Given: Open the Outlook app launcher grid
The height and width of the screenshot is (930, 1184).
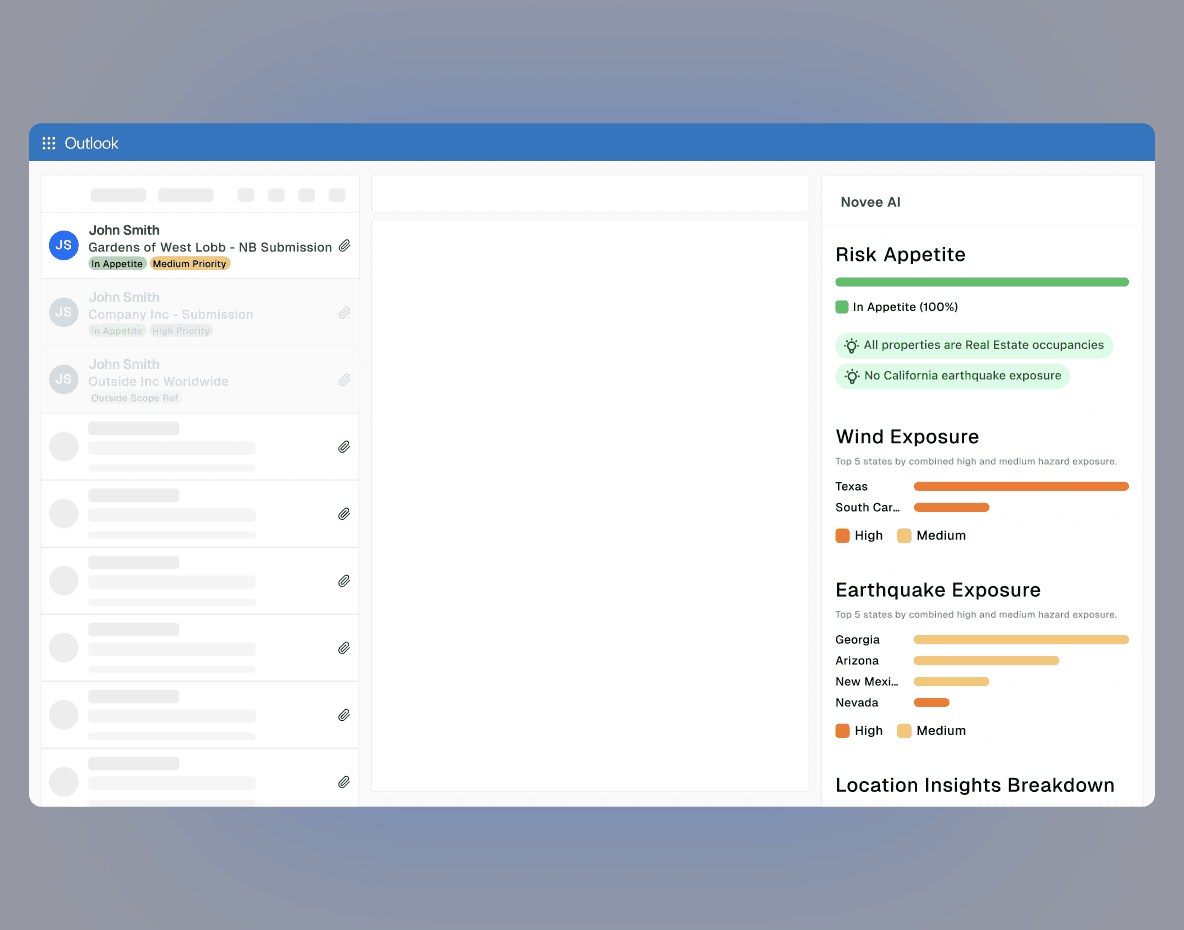Looking at the screenshot, I should pos(49,143).
